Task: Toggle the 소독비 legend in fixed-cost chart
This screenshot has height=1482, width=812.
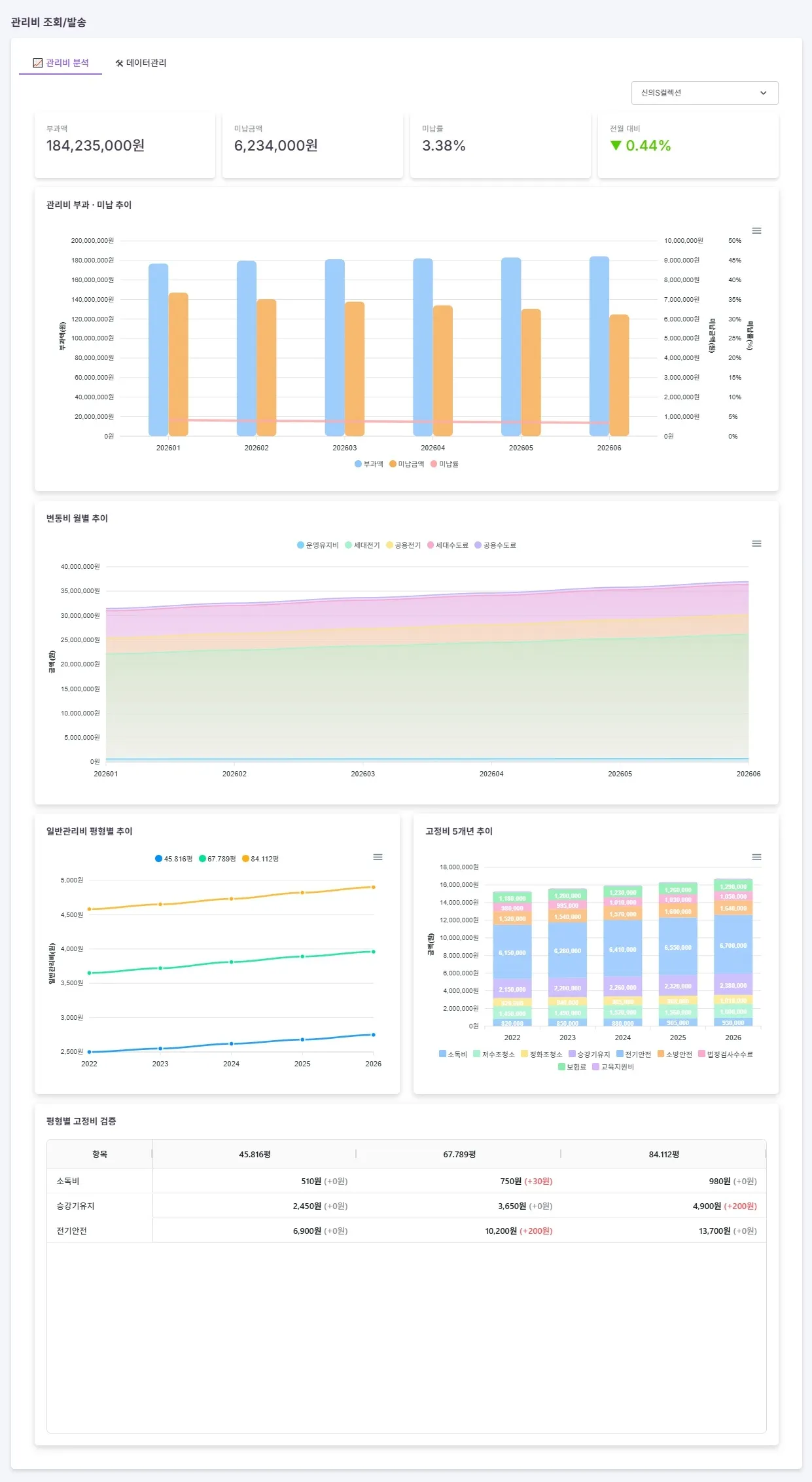Action: click(453, 1055)
